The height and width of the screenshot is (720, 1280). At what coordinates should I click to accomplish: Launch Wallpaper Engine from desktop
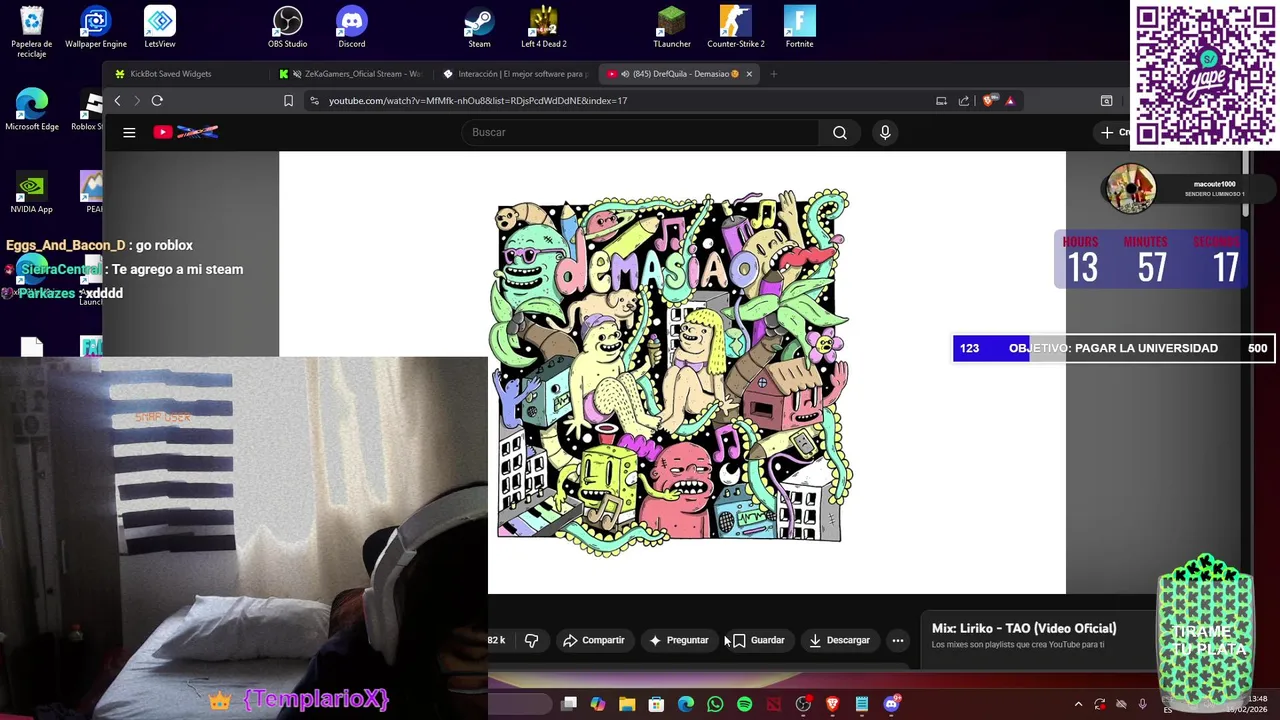[x=96, y=28]
